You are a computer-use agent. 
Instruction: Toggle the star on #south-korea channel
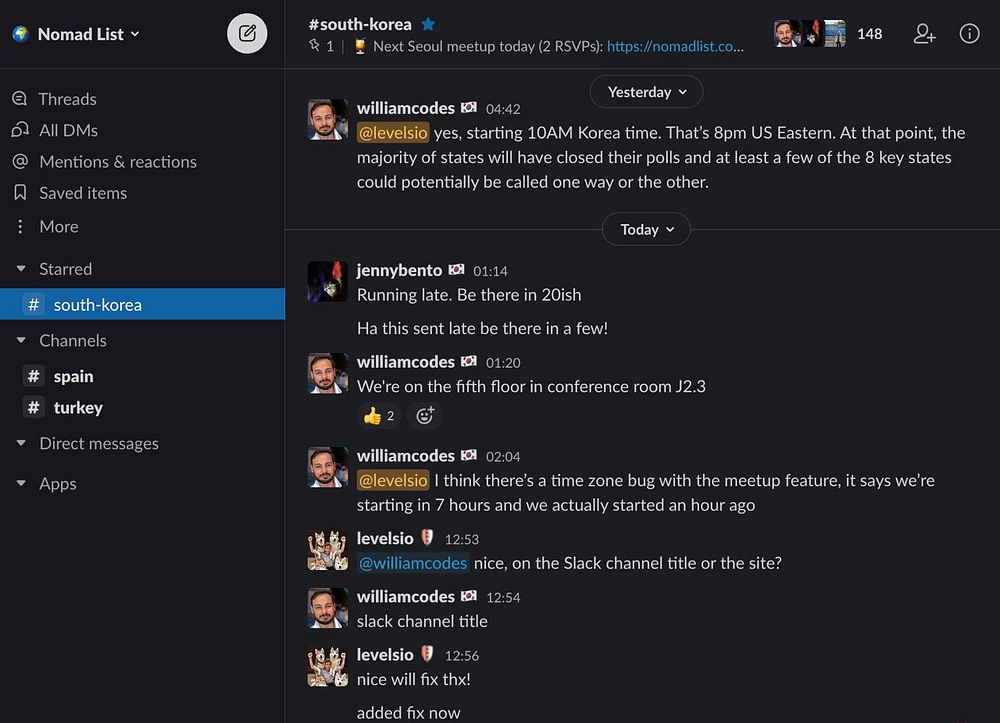tap(429, 24)
